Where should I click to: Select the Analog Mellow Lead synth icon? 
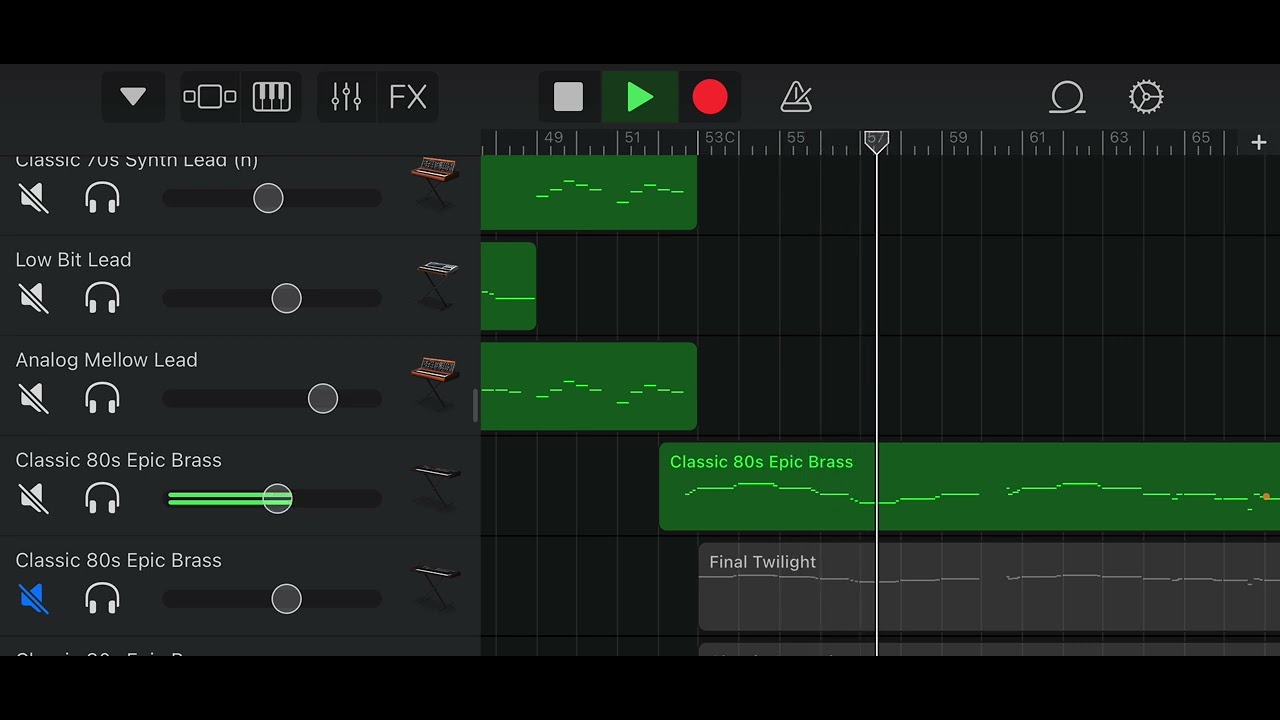[435, 384]
